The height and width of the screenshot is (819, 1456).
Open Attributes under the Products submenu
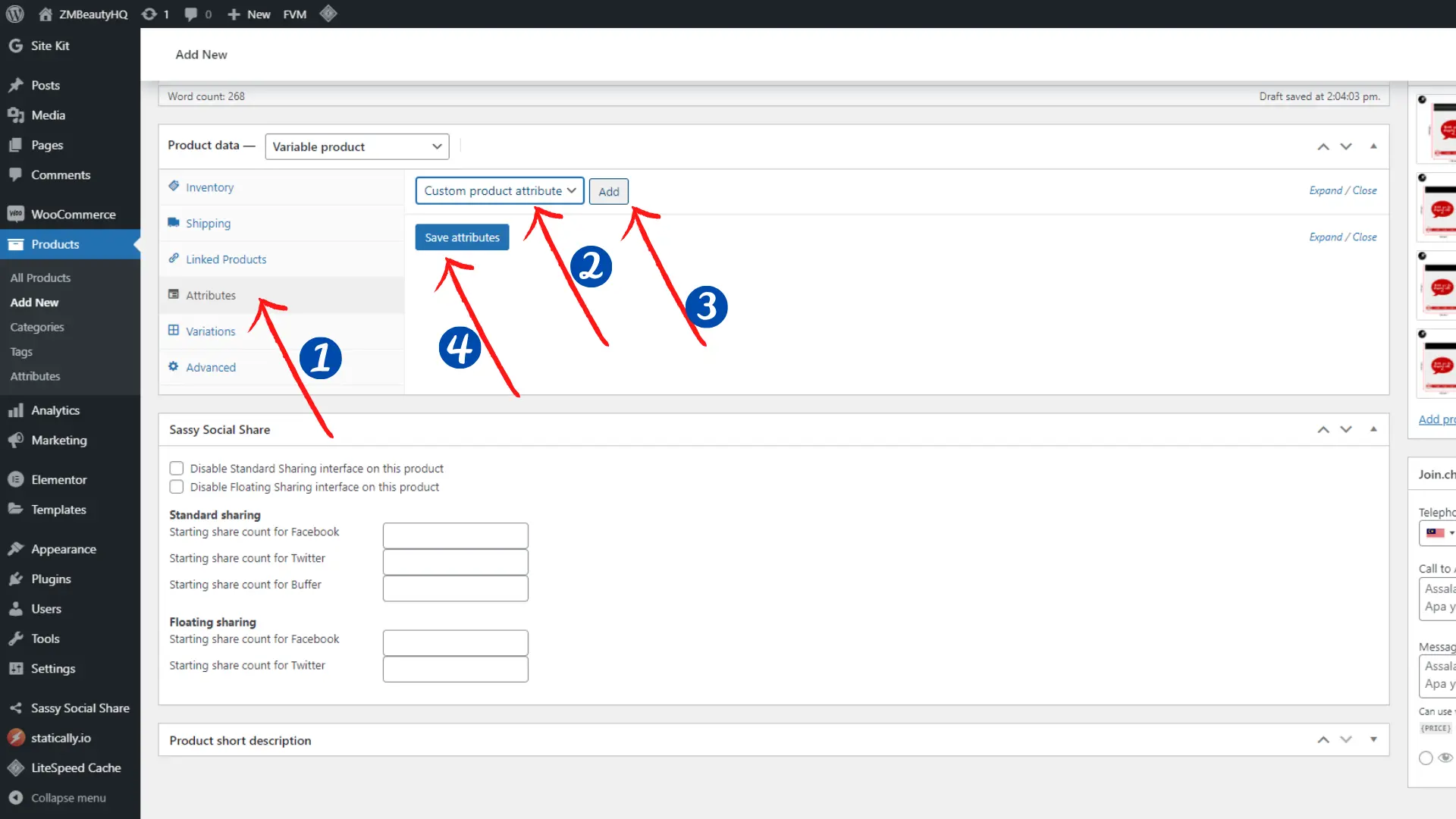tap(35, 376)
